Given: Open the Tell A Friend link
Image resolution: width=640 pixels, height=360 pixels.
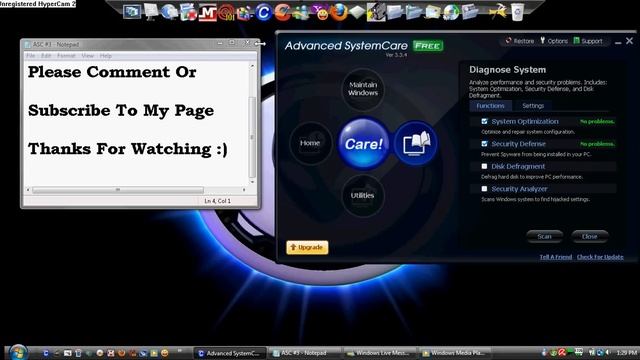Looking at the screenshot, I should [x=556, y=257].
